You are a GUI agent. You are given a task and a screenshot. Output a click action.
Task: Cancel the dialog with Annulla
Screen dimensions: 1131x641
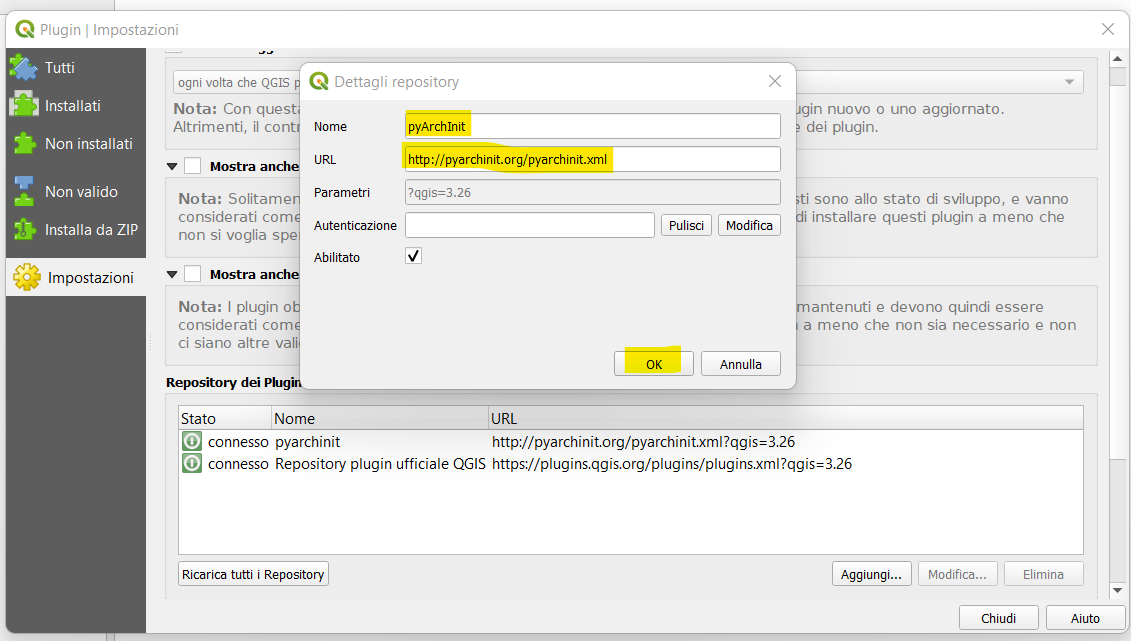(740, 364)
